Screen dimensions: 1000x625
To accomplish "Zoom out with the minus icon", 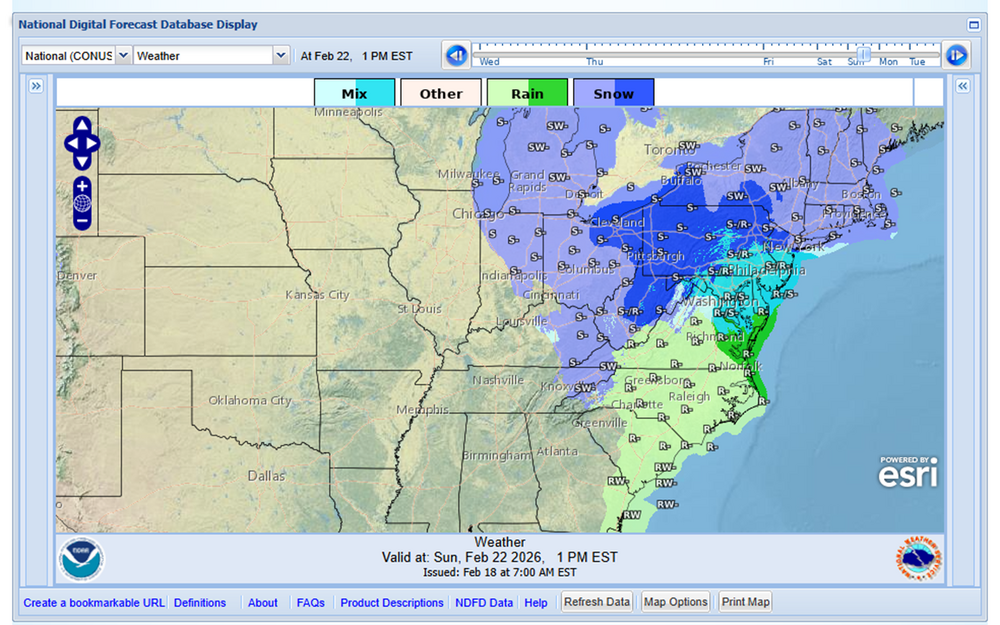I will (82, 220).
